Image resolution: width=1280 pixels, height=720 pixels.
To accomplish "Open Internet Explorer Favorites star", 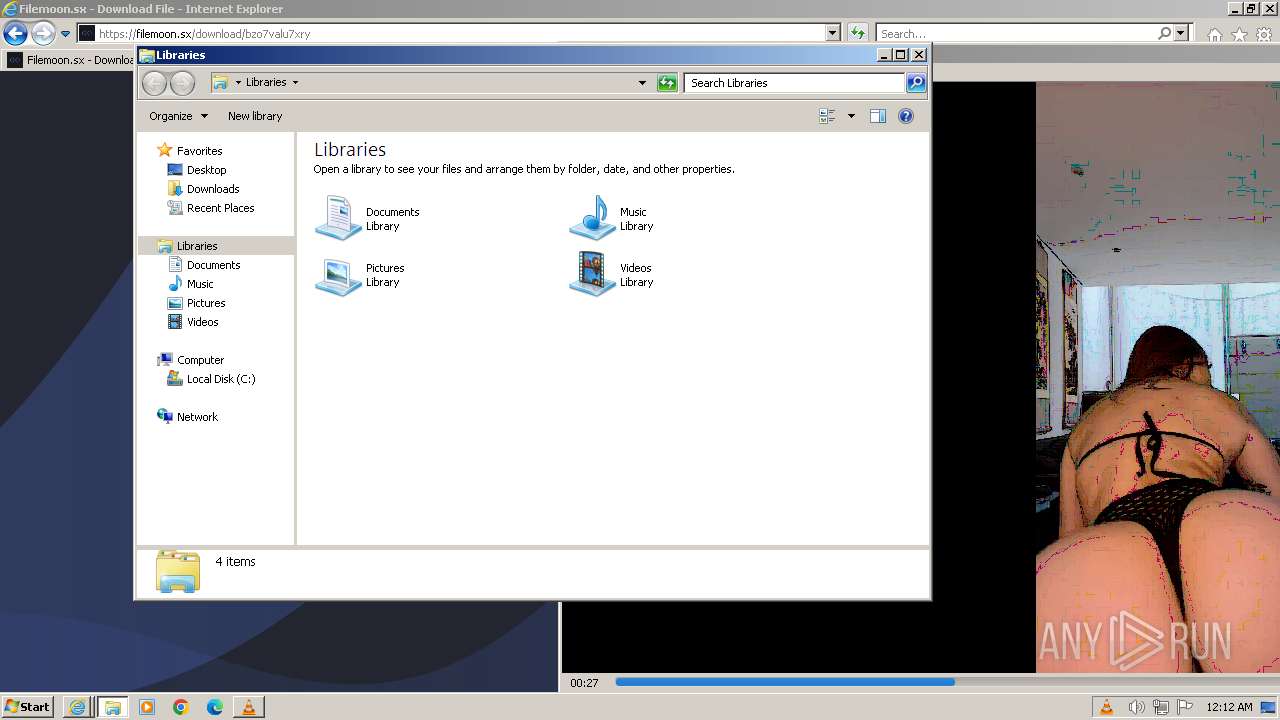I will (1239, 34).
